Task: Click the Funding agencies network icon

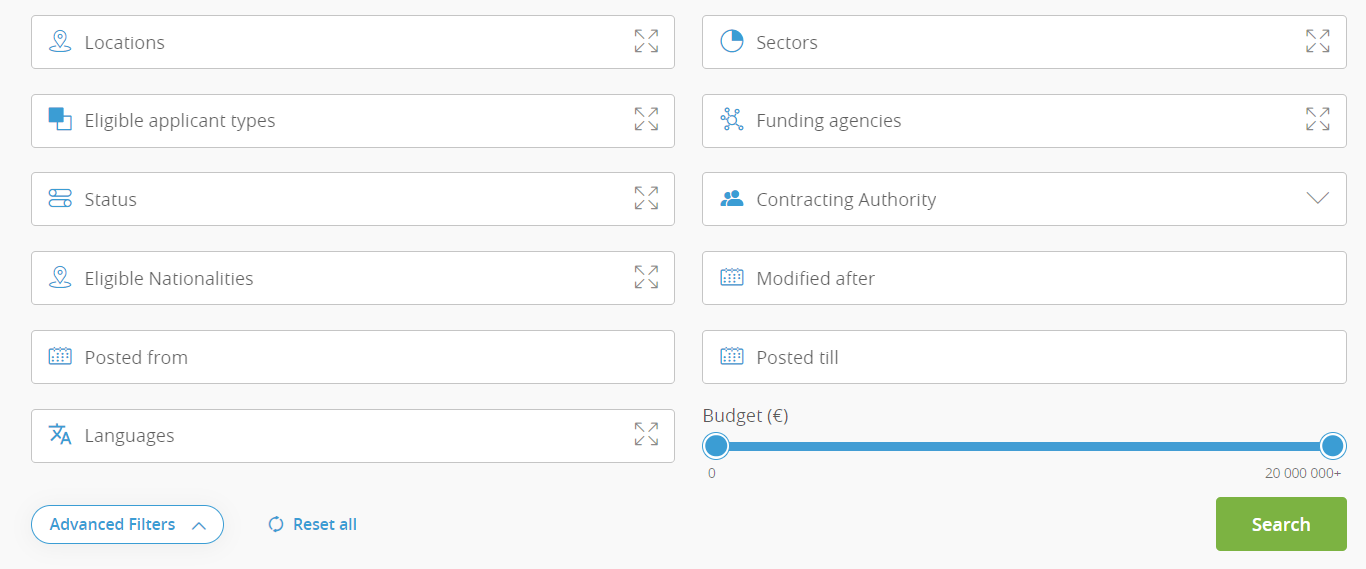Action: [732, 120]
